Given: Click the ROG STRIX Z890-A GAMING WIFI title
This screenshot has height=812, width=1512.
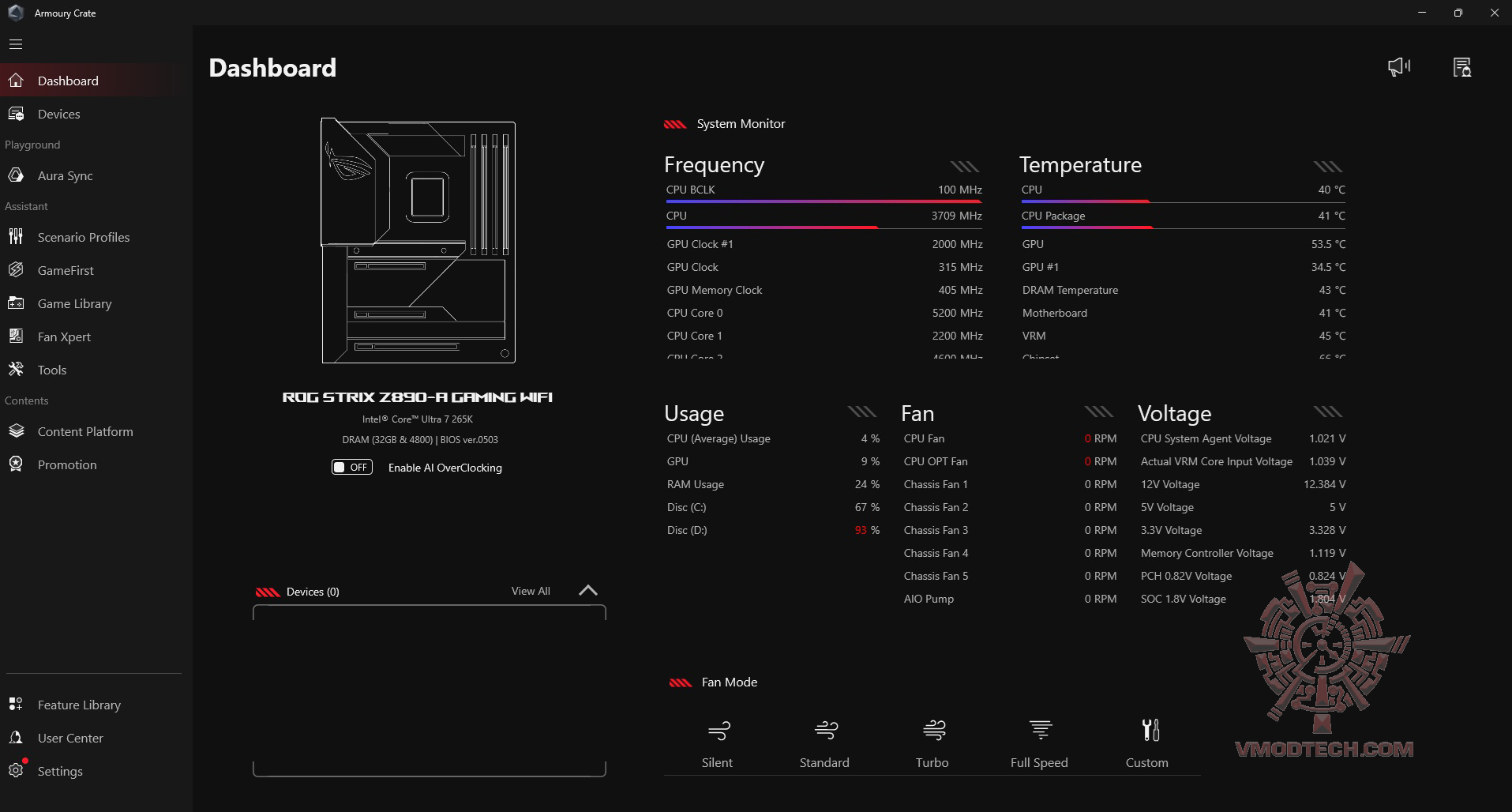Looking at the screenshot, I should click(x=418, y=397).
